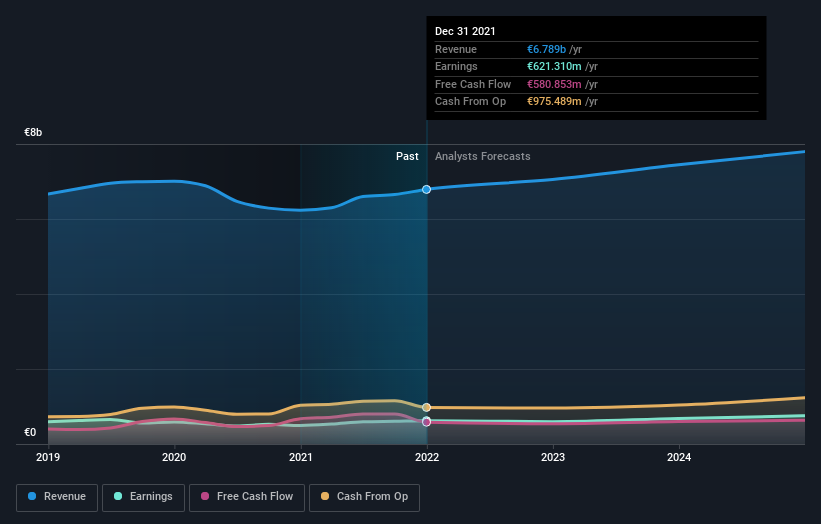Toggle the Free Cash Flow legend button
This screenshot has height=524, width=821.
(x=247, y=497)
